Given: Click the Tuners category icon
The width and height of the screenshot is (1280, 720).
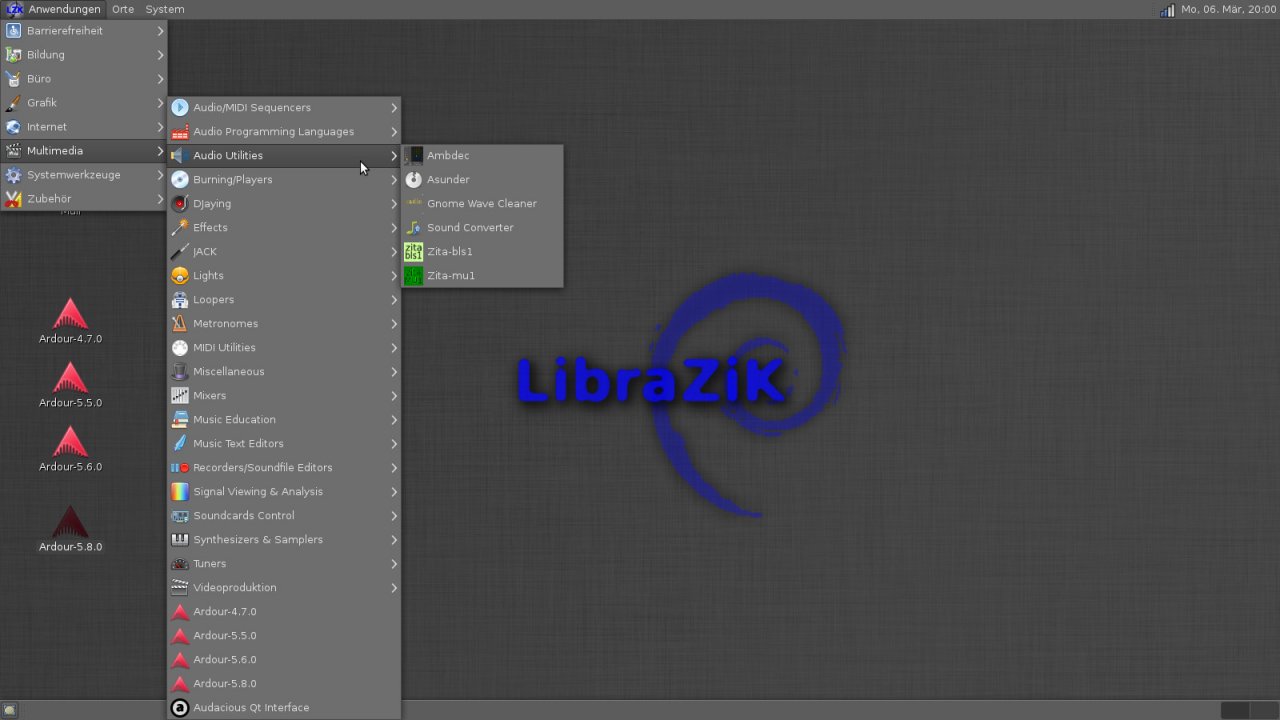Looking at the screenshot, I should tap(180, 564).
